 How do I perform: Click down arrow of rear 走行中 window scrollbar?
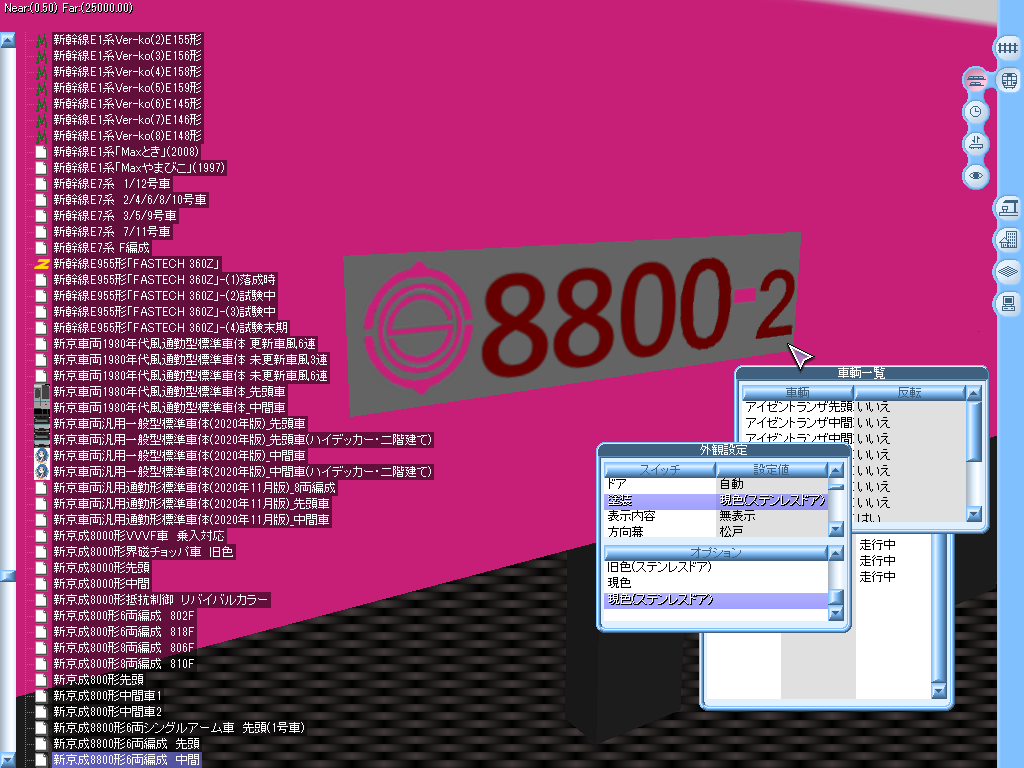938,691
